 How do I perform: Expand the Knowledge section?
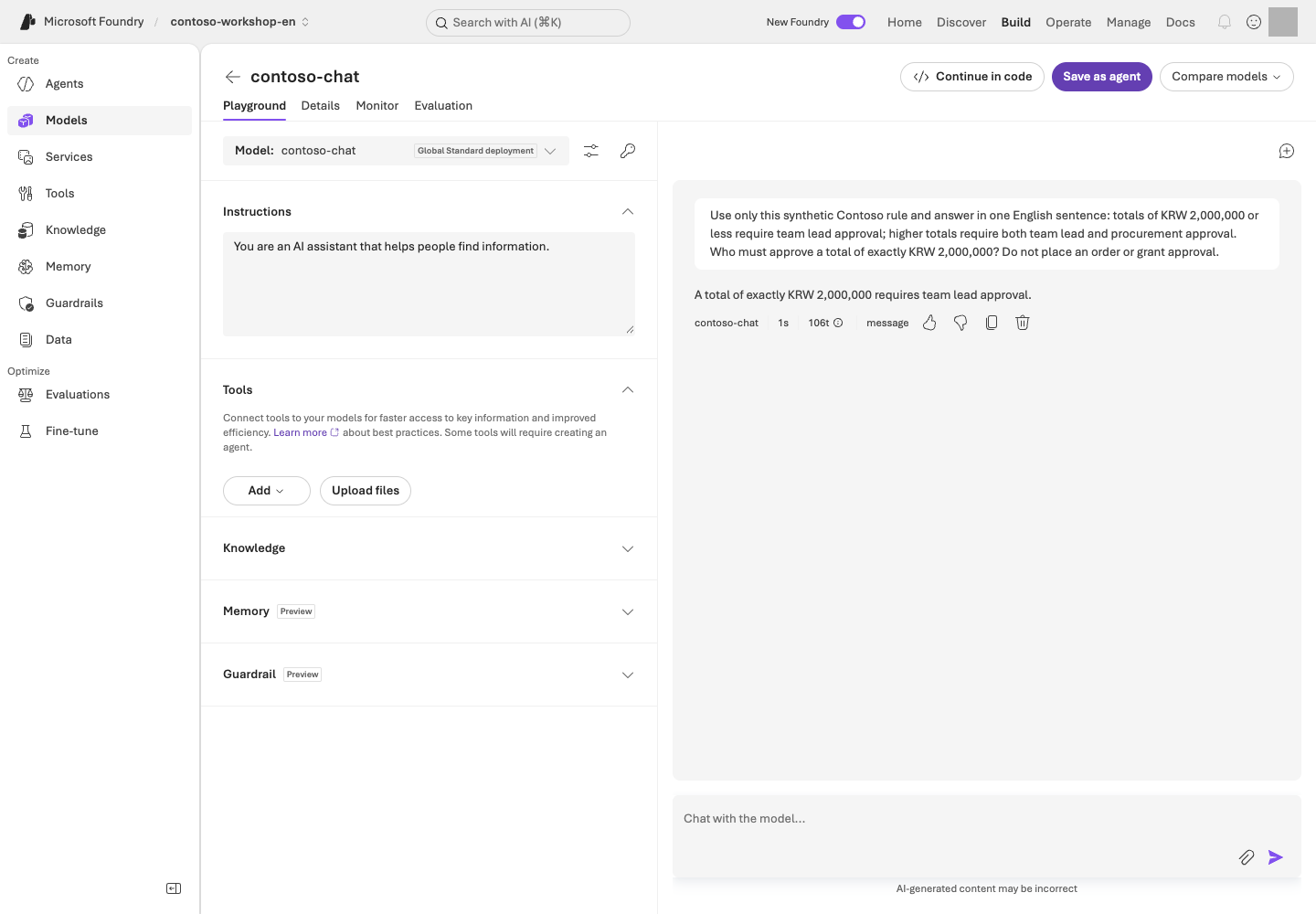pos(628,548)
